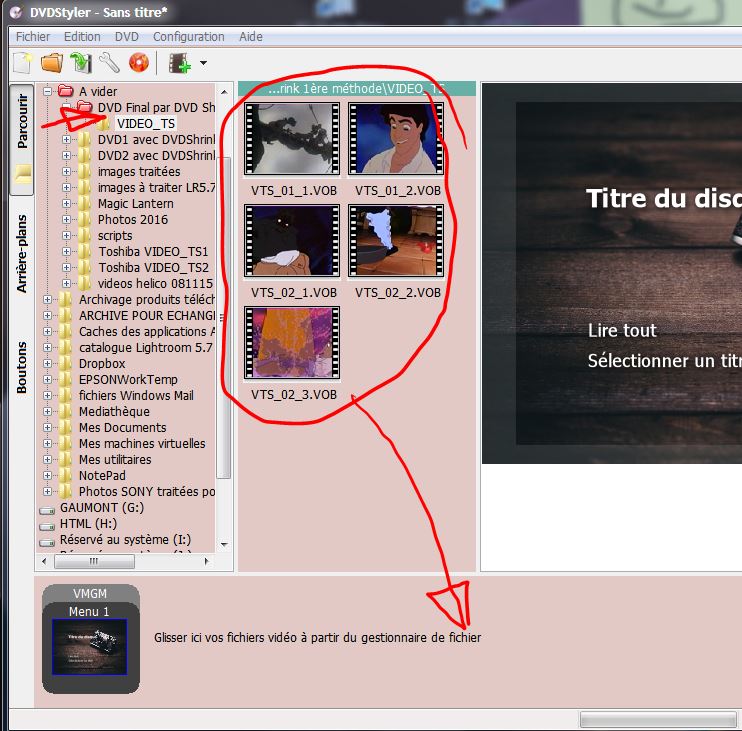Open project with the orange folder icon
The width and height of the screenshot is (742, 731).
click(x=52, y=63)
